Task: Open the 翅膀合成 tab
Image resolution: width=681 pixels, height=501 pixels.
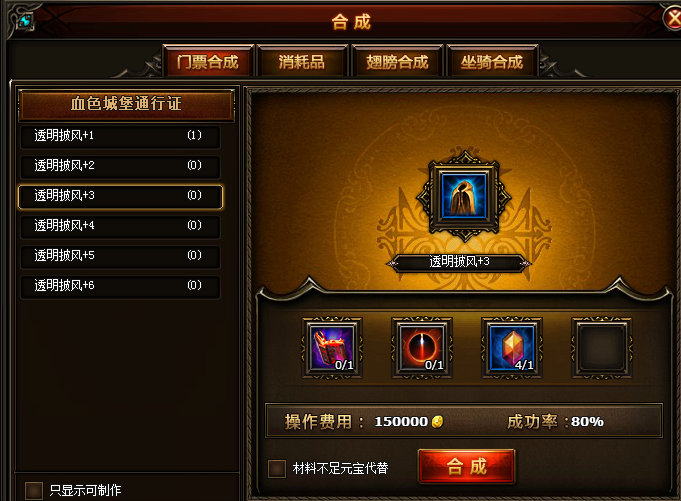Action: click(x=397, y=61)
